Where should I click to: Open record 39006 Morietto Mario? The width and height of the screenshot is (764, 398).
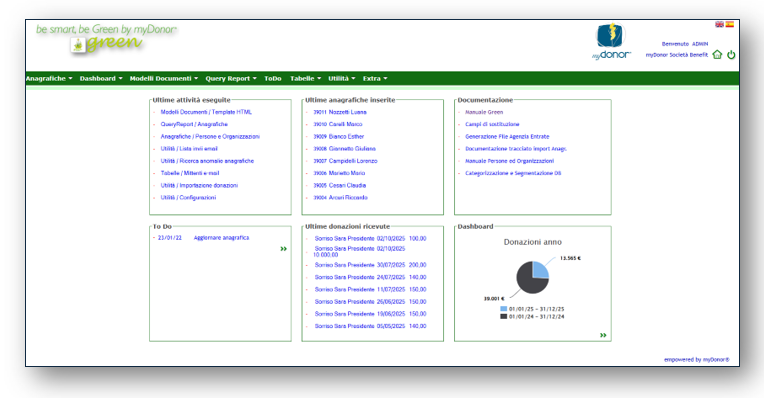[339, 173]
